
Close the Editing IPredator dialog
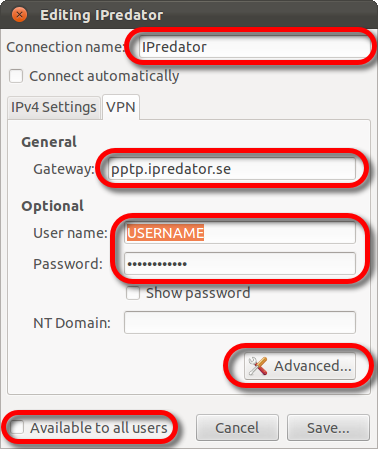click(19, 15)
